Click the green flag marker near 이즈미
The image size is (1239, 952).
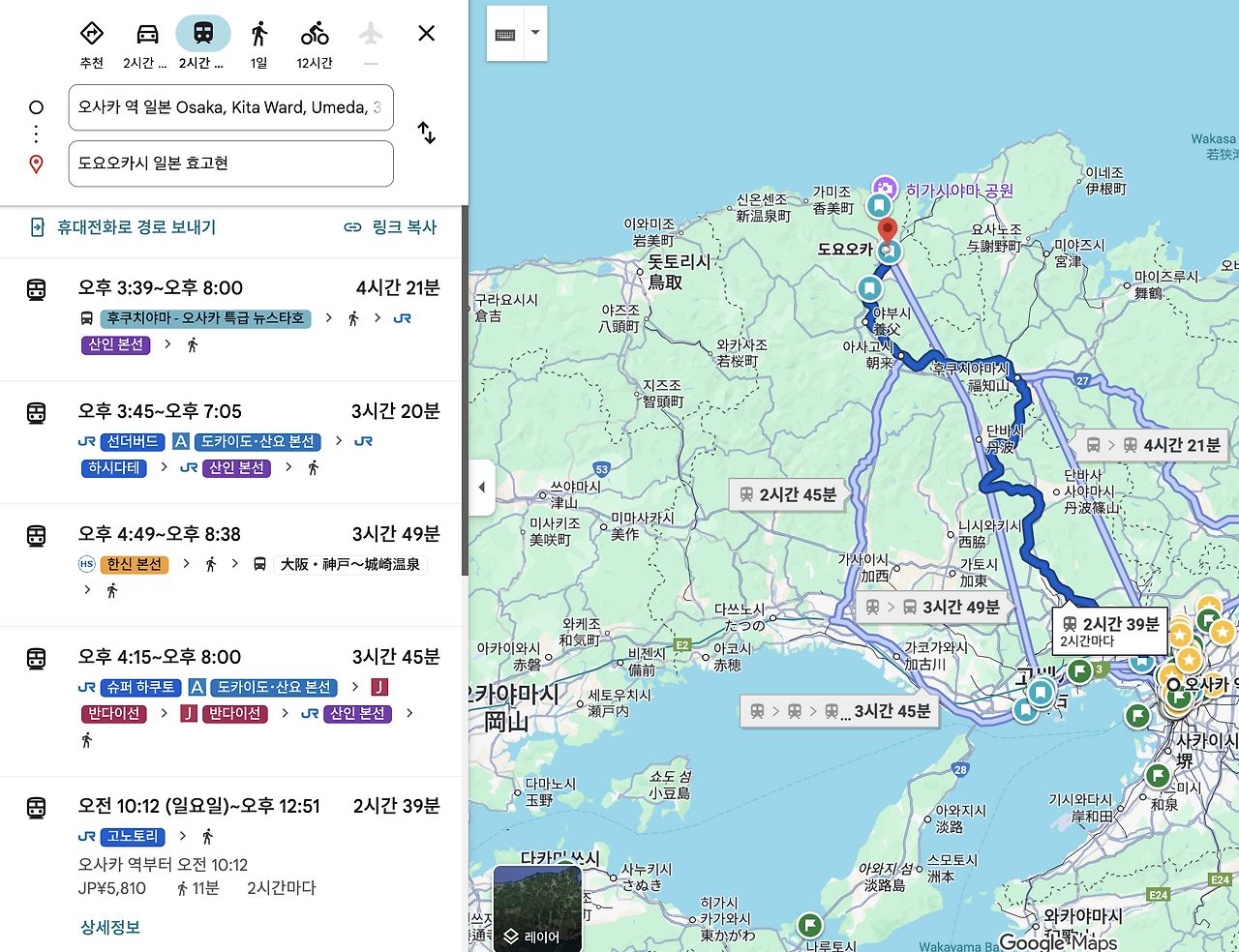click(1158, 776)
